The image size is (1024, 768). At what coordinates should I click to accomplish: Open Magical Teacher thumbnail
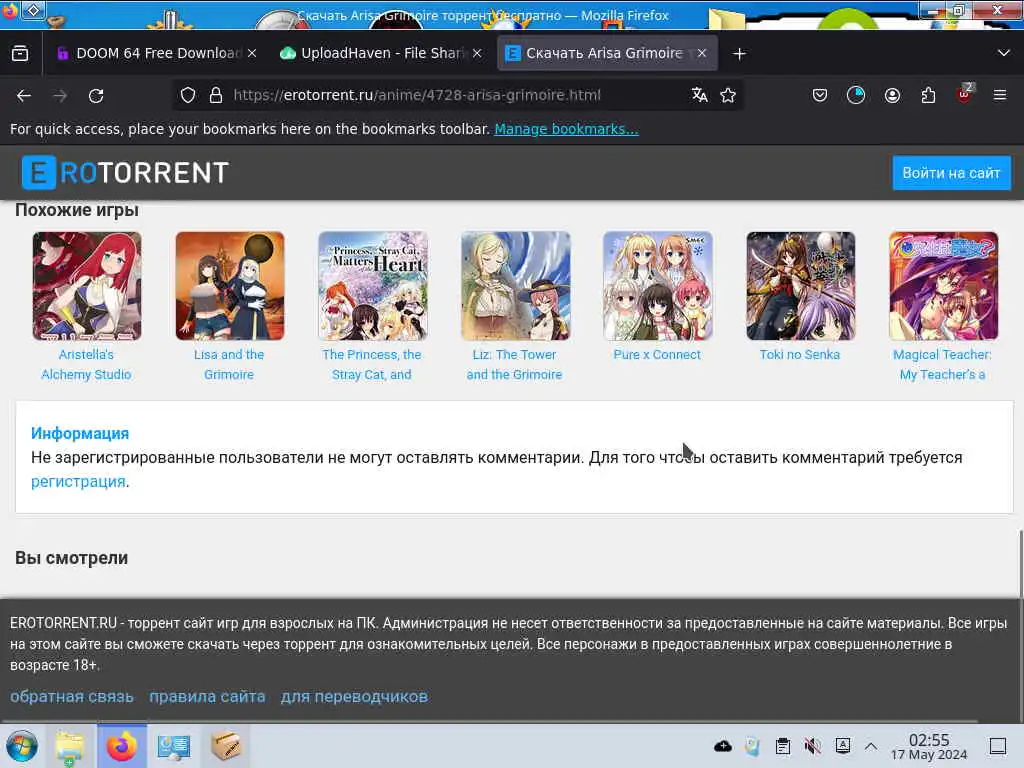point(944,286)
